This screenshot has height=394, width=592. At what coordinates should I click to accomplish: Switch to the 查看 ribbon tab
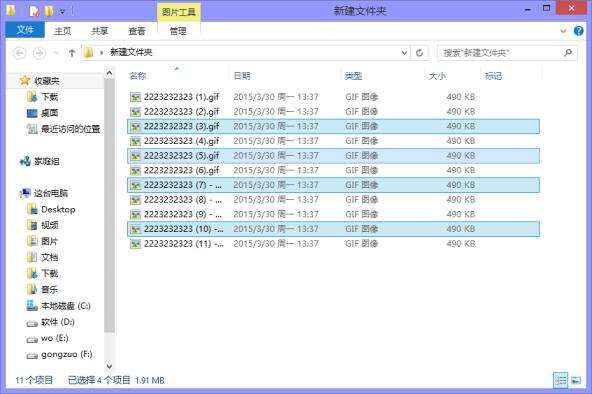[137, 31]
